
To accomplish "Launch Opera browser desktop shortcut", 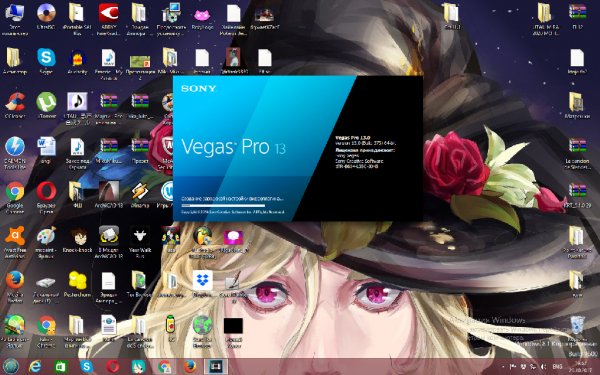I will (x=46, y=191).
